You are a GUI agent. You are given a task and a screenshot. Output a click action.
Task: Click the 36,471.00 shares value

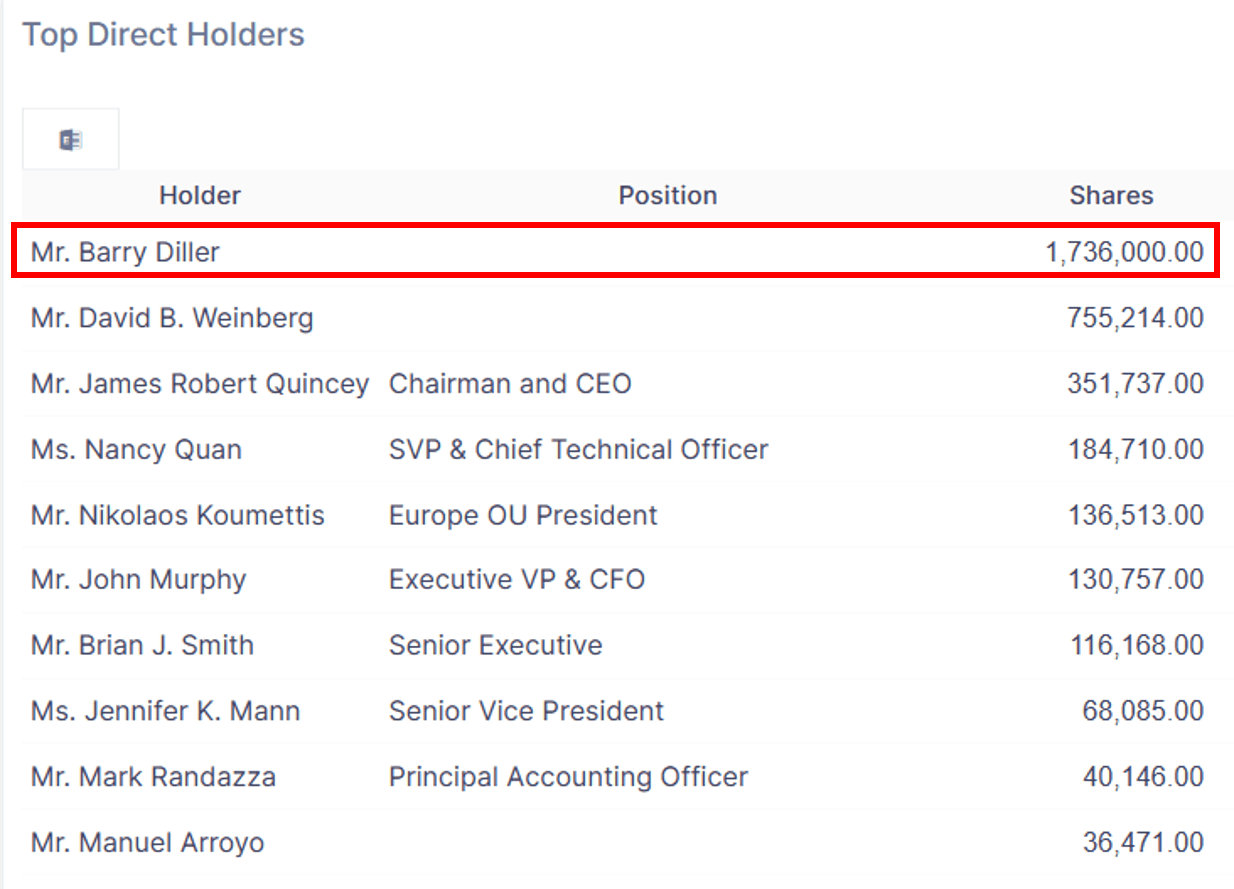tap(1143, 843)
